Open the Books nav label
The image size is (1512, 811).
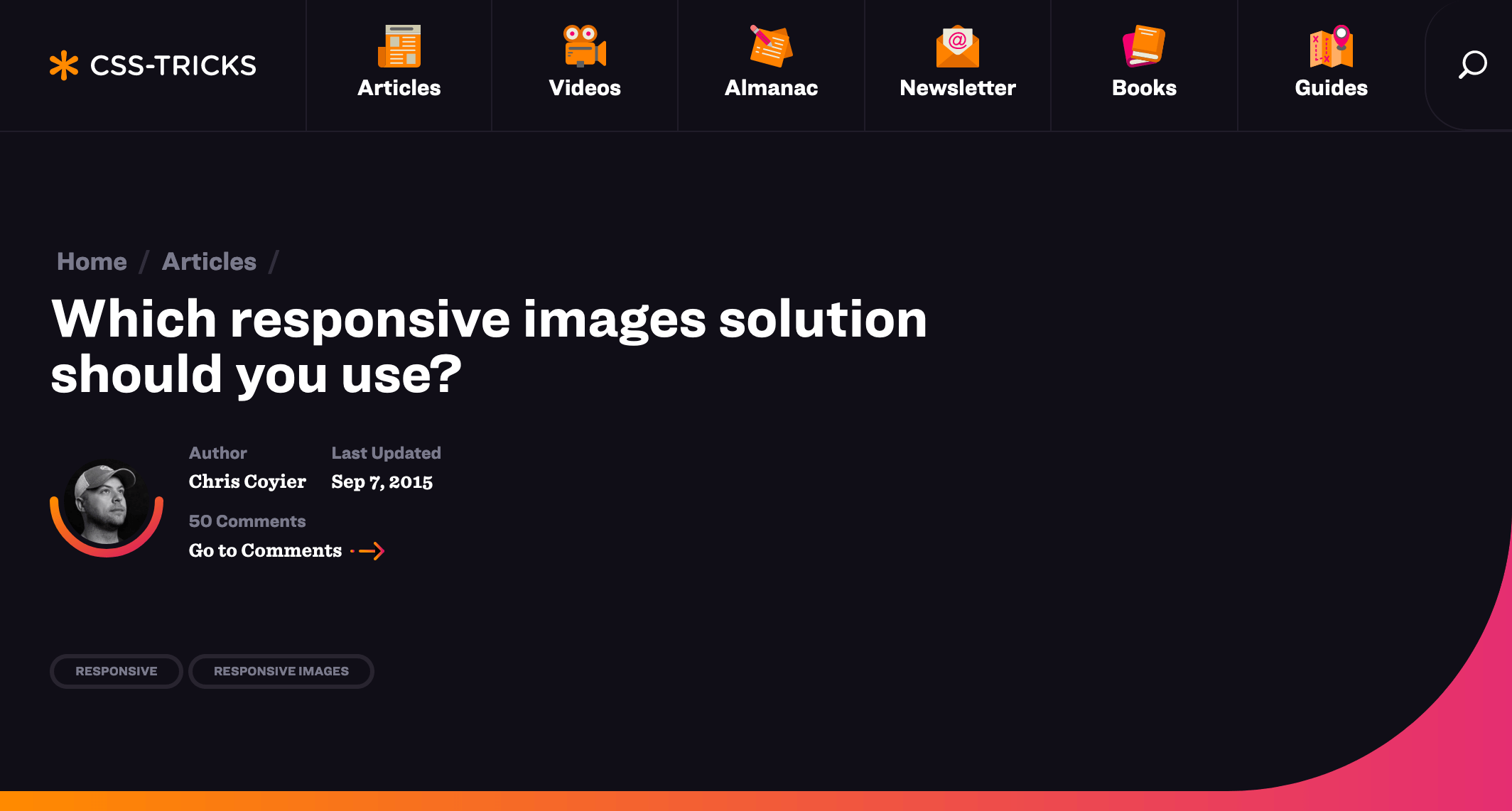click(x=1144, y=87)
